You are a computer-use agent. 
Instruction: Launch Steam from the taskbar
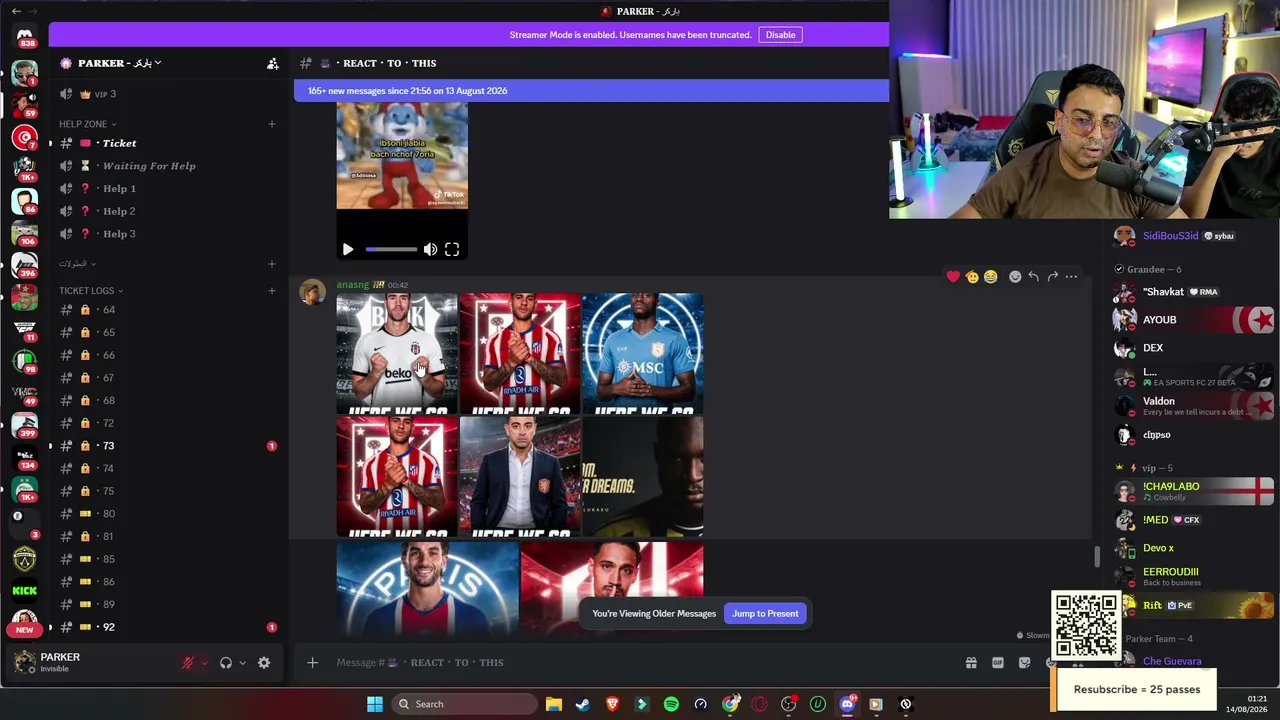pyautogui.click(x=583, y=704)
